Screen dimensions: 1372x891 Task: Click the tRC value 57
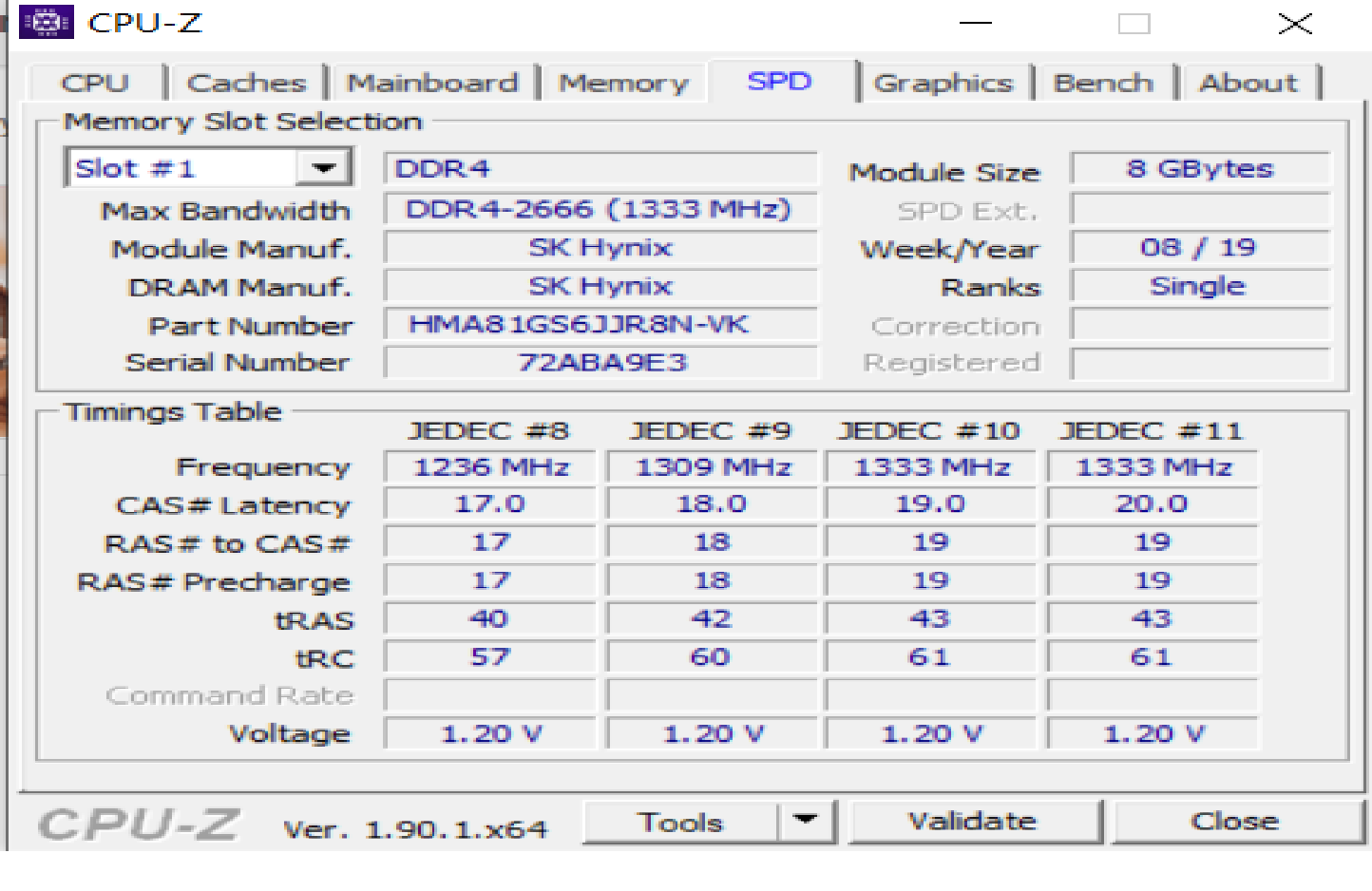(490, 656)
